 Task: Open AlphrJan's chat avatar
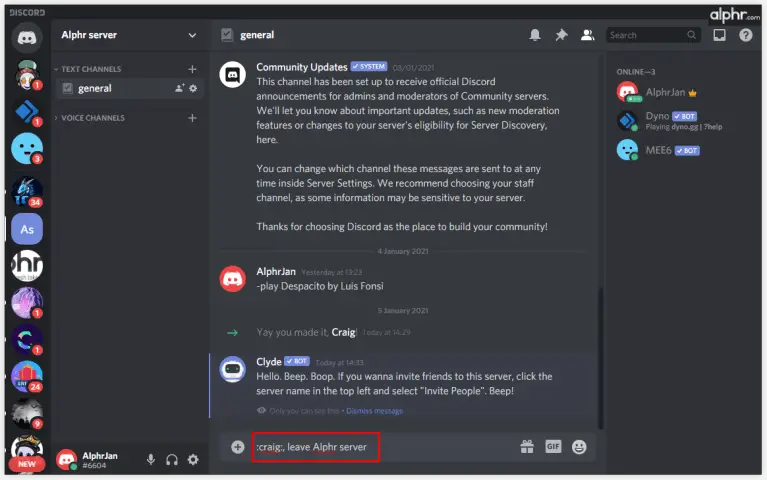point(232,279)
